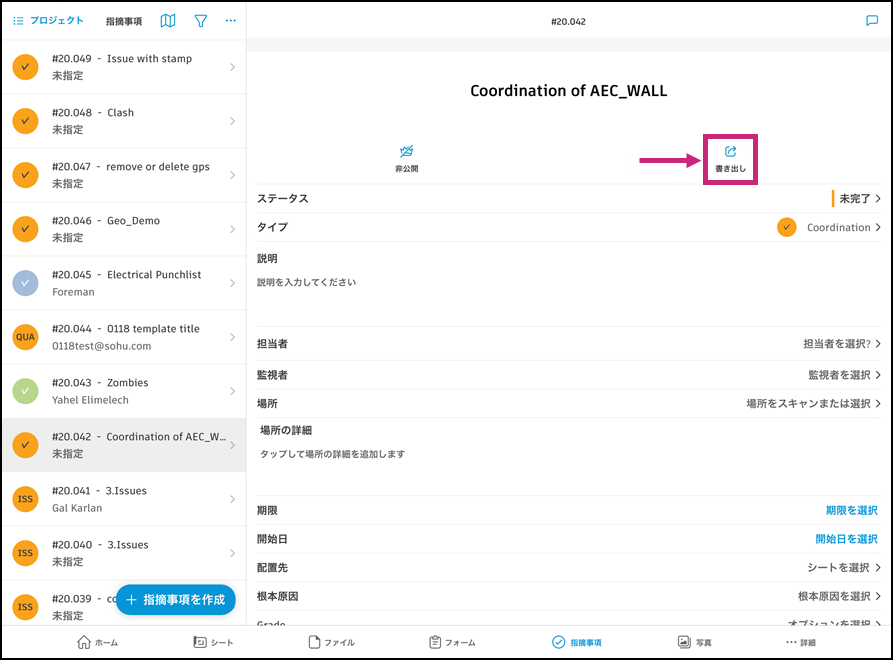
Task: Go to the 指摘事項 bottom tab
Action: [x=577, y=642]
